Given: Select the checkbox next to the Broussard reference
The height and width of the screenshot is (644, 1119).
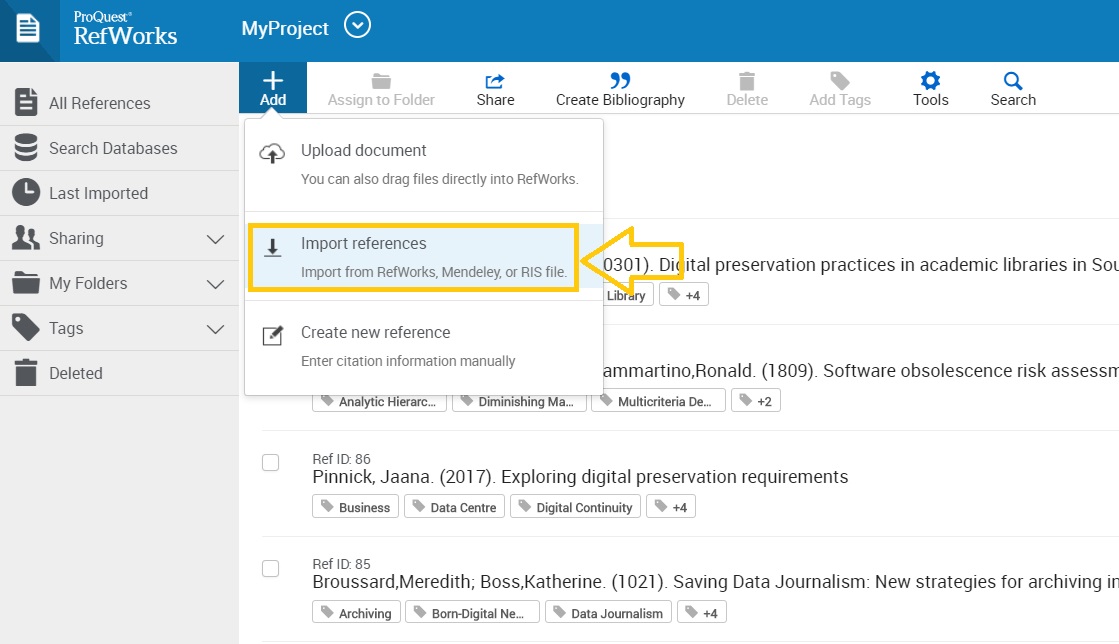Looking at the screenshot, I should (x=270, y=568).
